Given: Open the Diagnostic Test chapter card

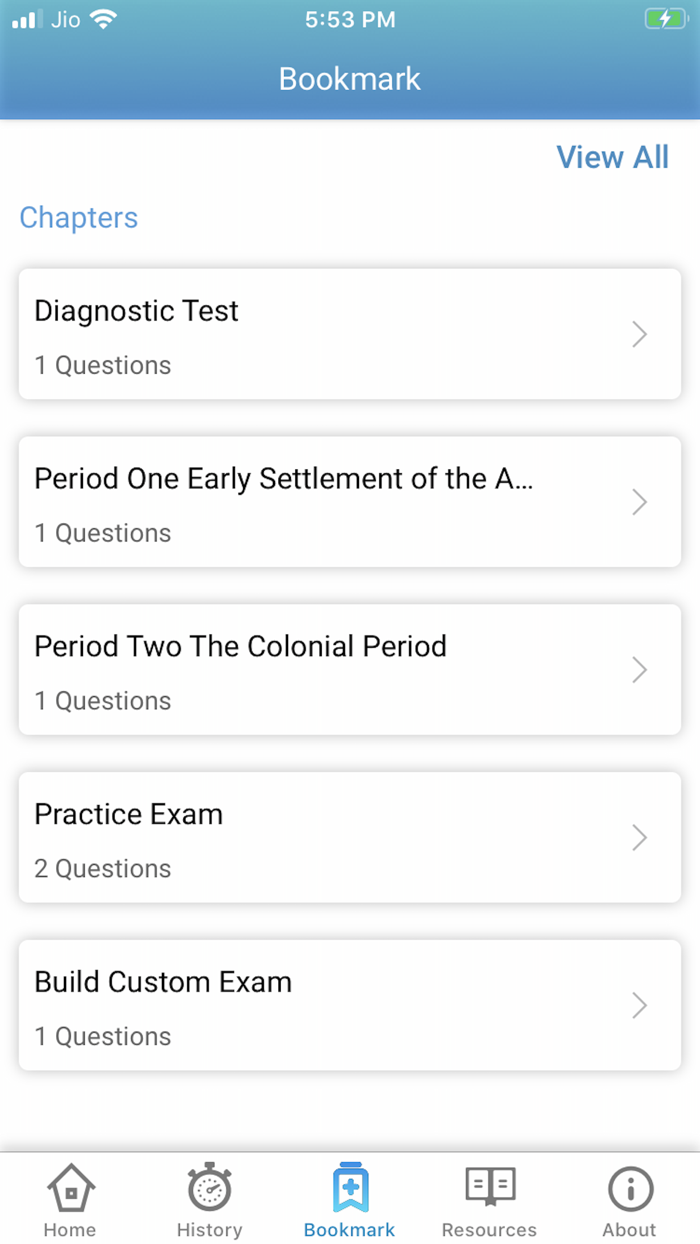Looking at the screenshot, I should (350, 334).
